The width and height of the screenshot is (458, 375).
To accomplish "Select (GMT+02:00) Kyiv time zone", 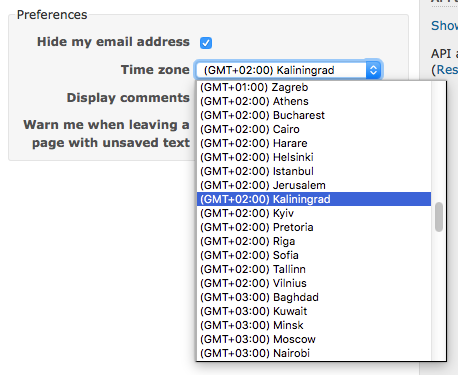I will (314, 213).
